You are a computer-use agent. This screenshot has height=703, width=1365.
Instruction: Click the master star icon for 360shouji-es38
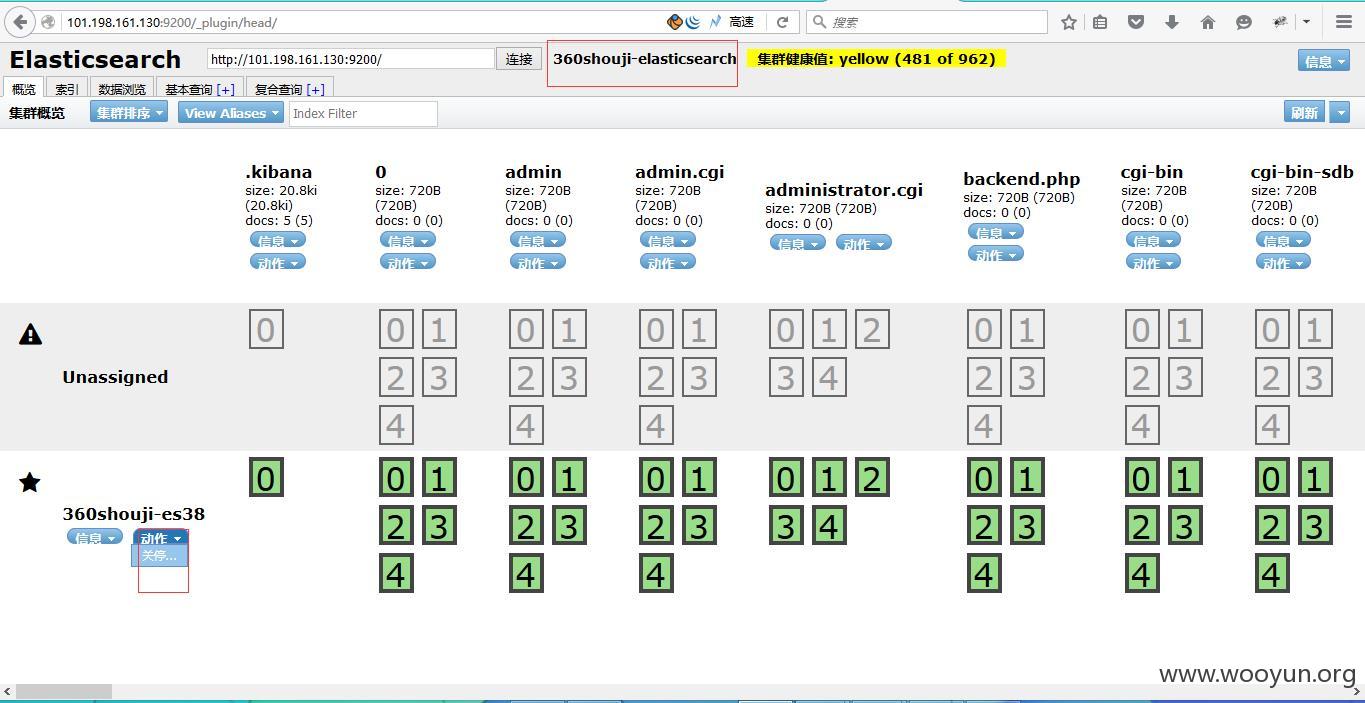30,483
